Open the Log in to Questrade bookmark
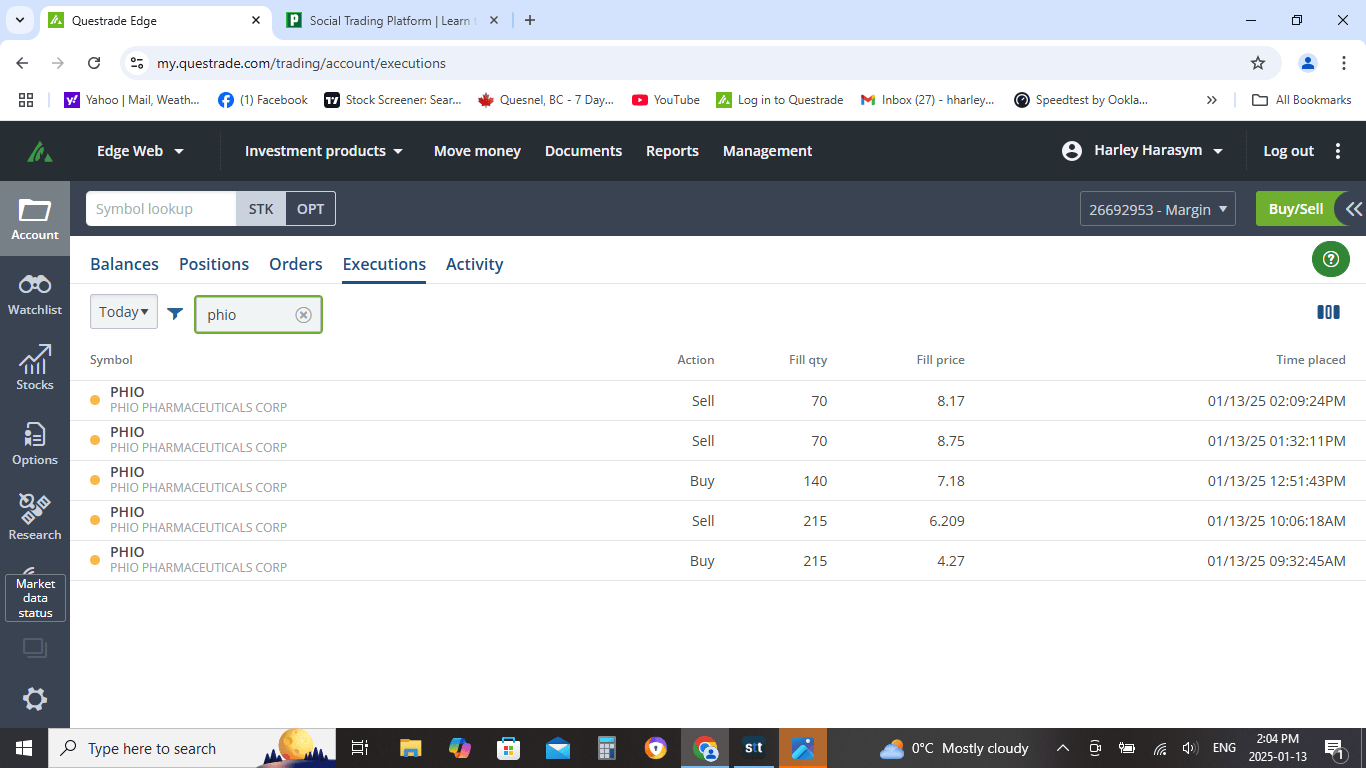The height and width of the screenshot is (768, 1366). 780,100
